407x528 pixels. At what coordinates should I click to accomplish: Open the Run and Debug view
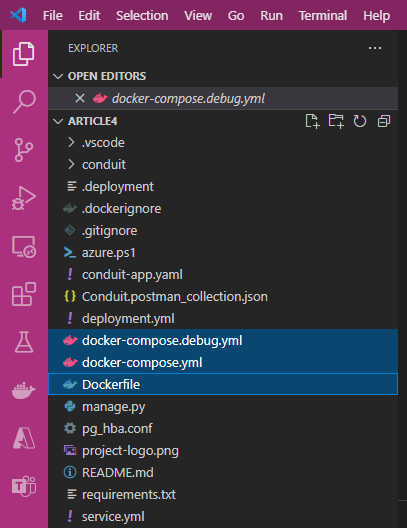(24, 198)
